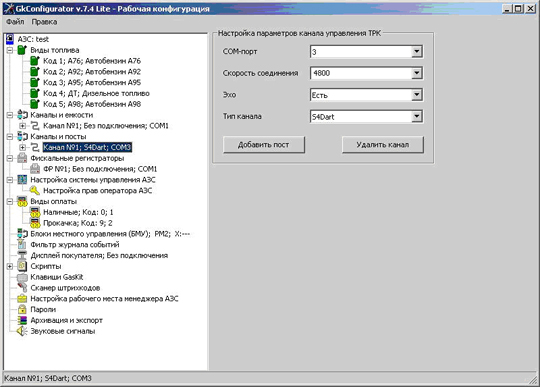540x387 pixels.
Task: Collapse the Каналы и посты node
Action: (10, 137)
